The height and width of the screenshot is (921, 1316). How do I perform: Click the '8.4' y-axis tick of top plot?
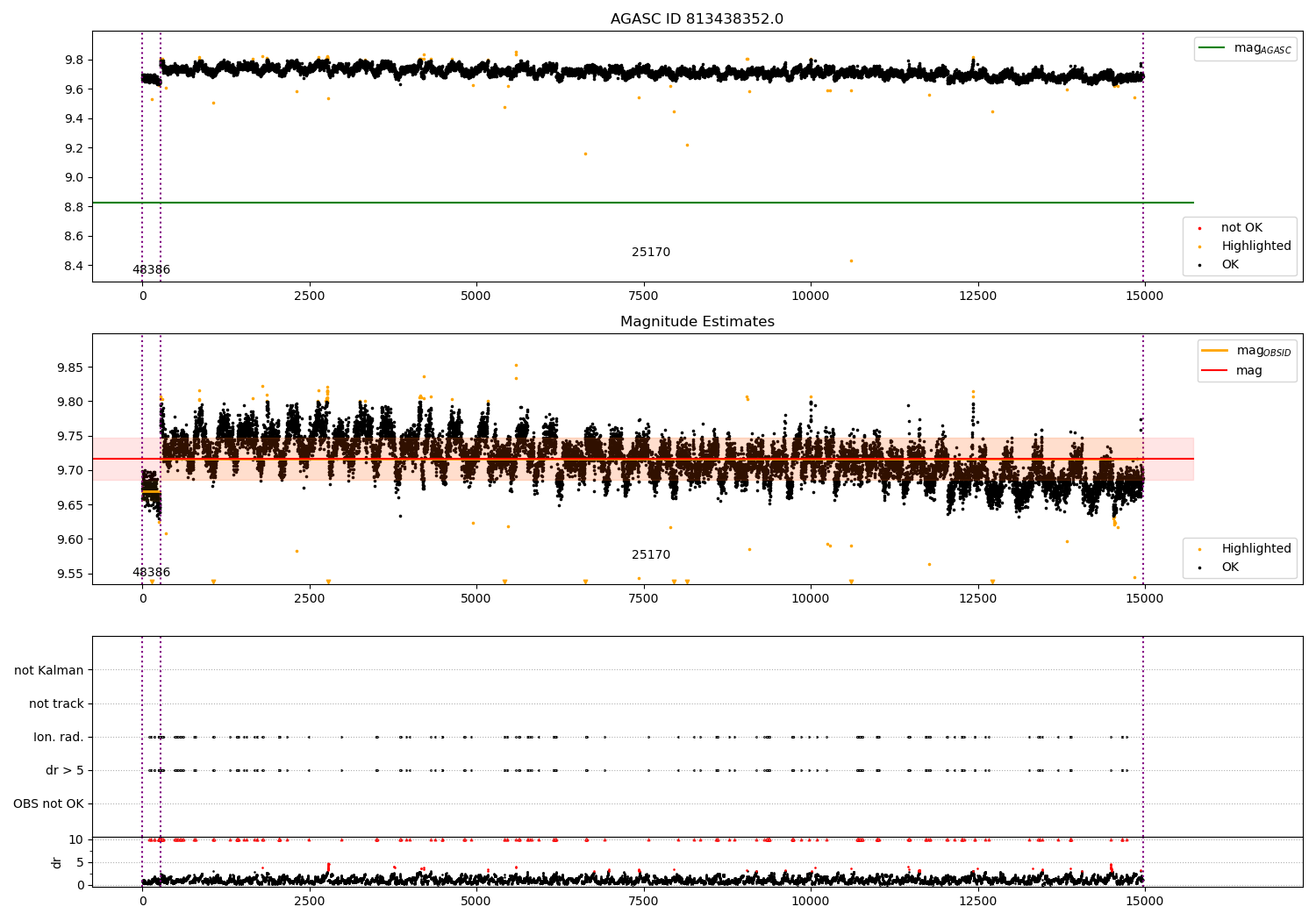pyautogui.click(x=75, y=267)
